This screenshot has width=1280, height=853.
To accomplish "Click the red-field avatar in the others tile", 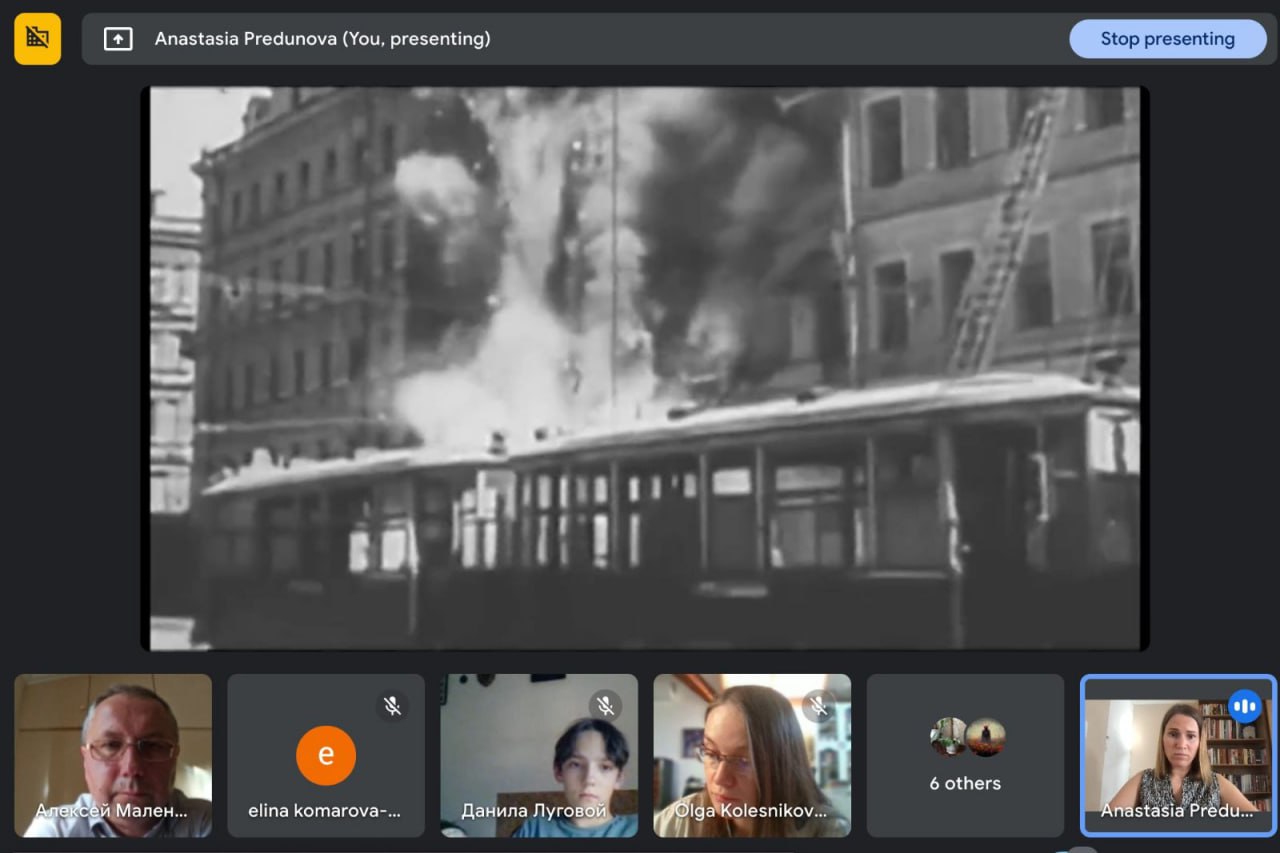I will (984, 737).
